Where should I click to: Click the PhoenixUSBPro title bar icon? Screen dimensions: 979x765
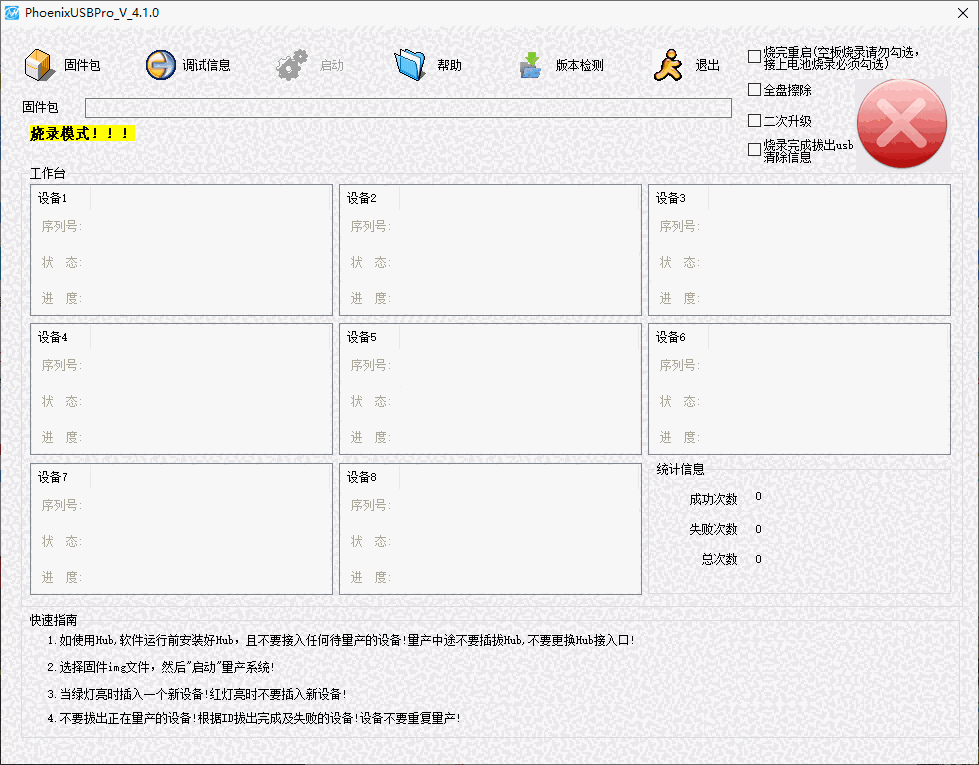(11, 12)
